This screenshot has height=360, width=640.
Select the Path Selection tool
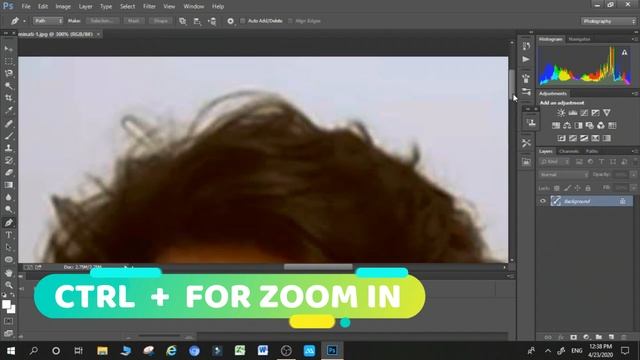point(9,247)
